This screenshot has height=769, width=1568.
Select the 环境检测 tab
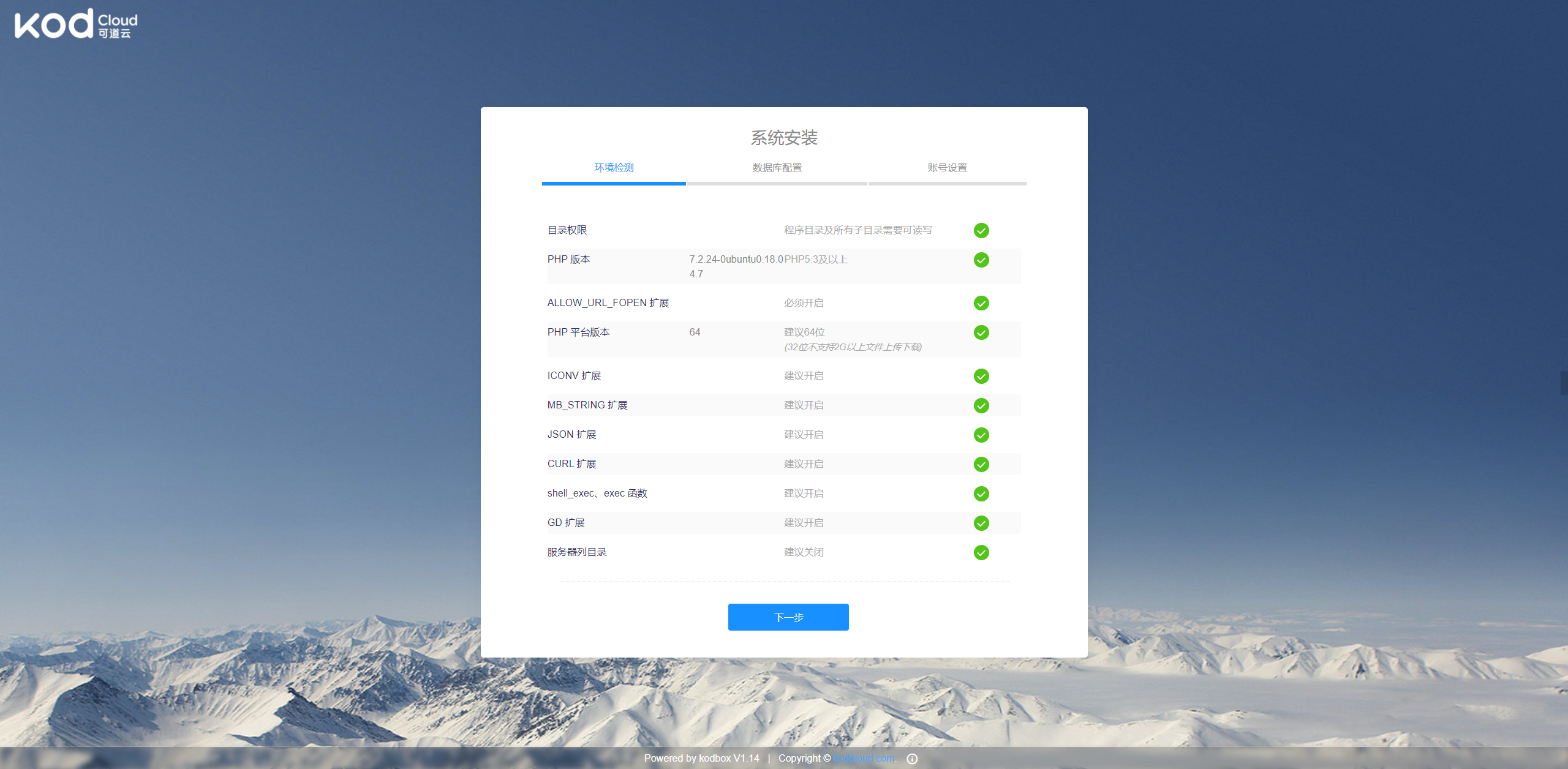(613, 167)
